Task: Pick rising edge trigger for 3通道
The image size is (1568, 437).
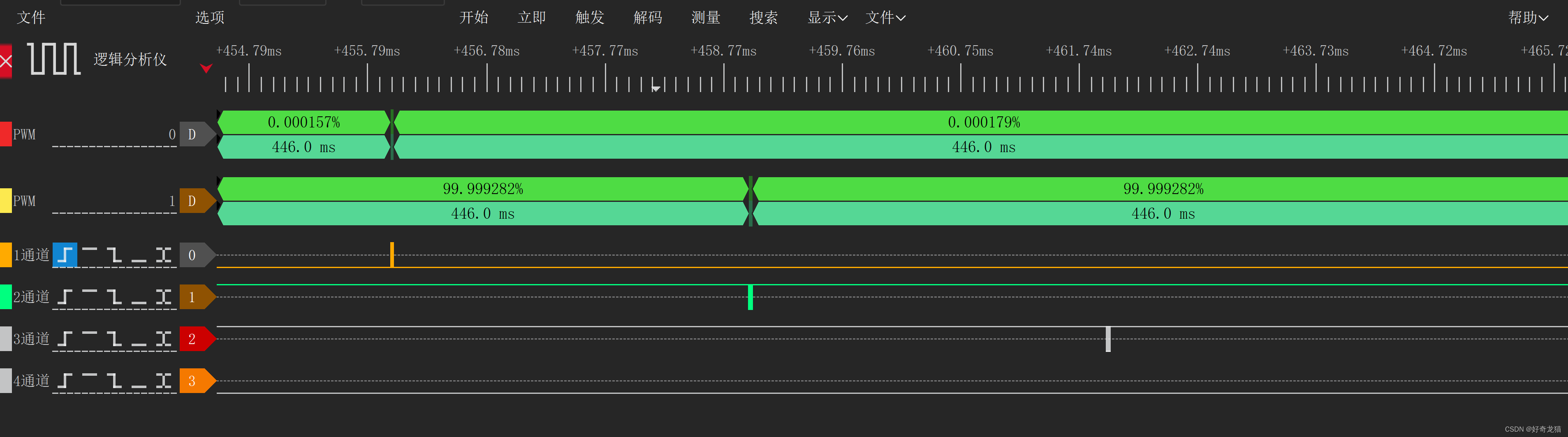Action: click(x=65, y=339)
